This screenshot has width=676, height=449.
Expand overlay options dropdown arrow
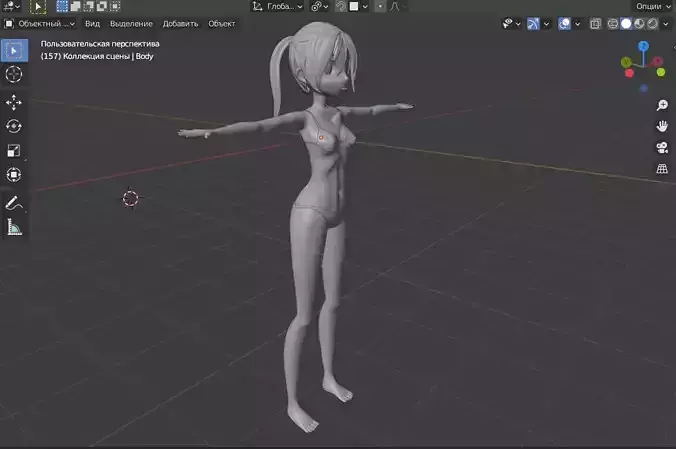pyautogui.click(x=577, y=24)
